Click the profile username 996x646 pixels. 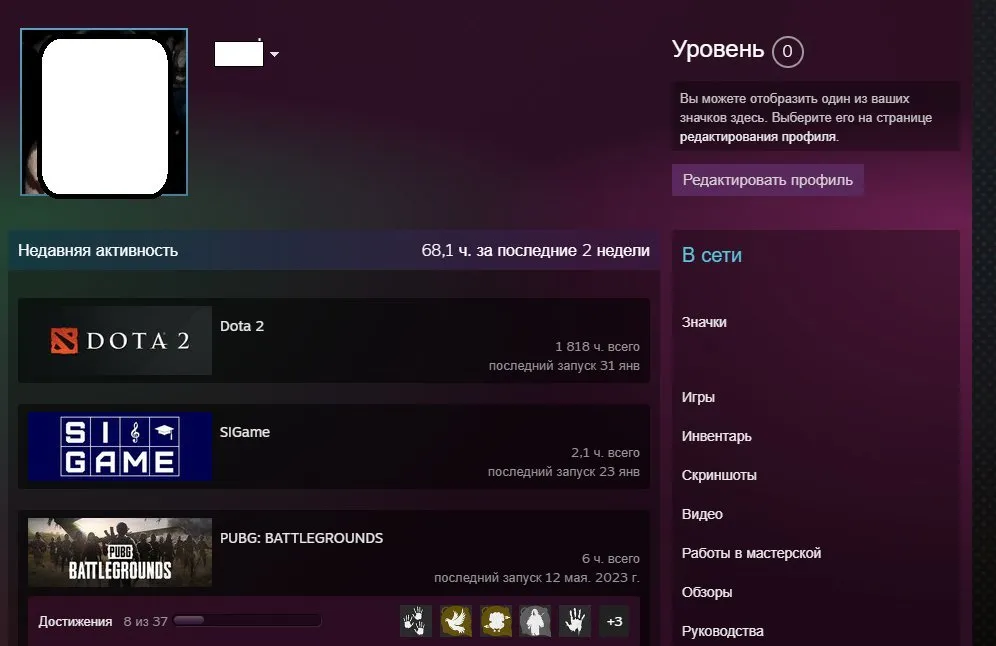coord(239,53)
